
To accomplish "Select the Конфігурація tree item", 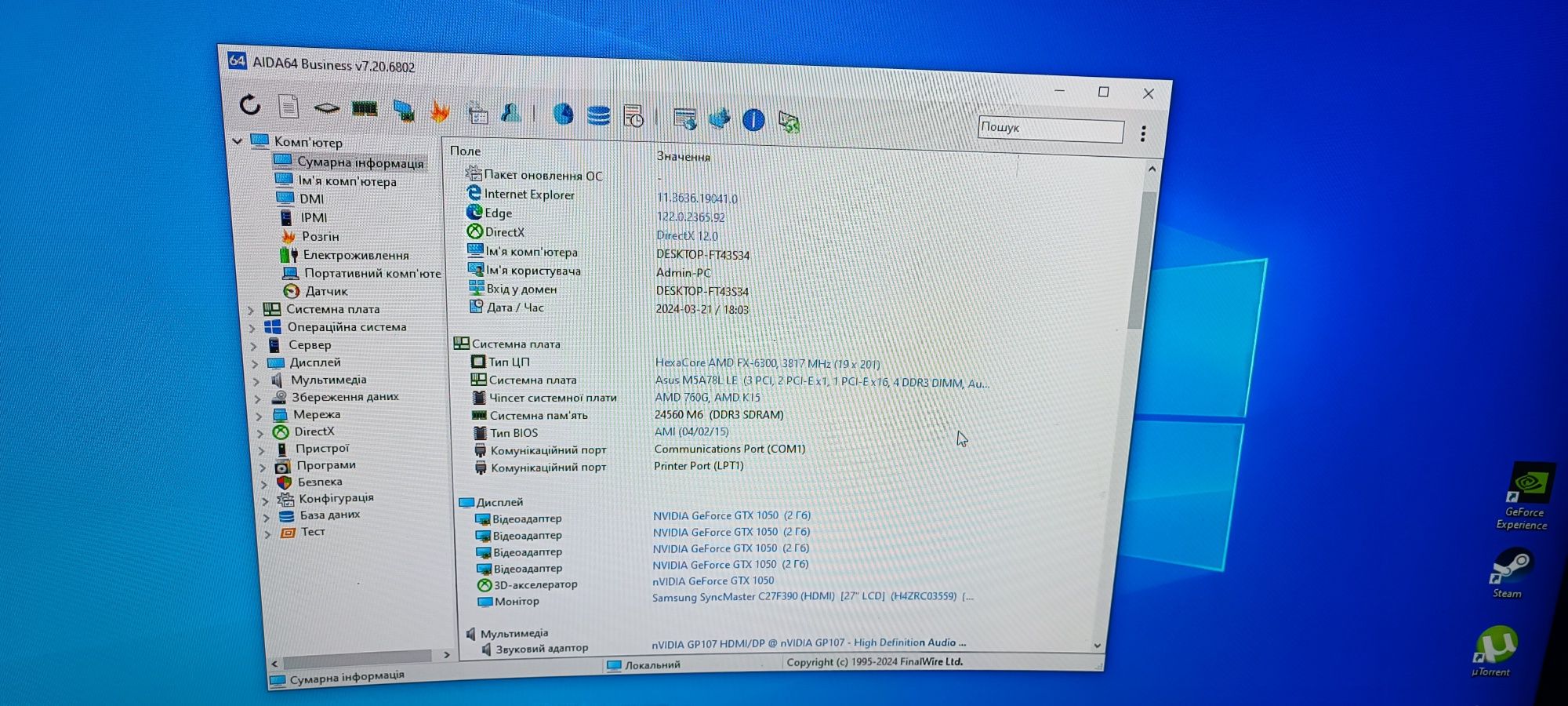I will click(x=336, y=498).
